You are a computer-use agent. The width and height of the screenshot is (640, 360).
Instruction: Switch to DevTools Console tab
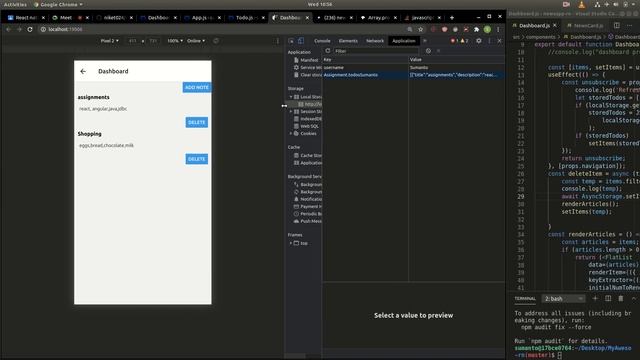click(322, 41)
